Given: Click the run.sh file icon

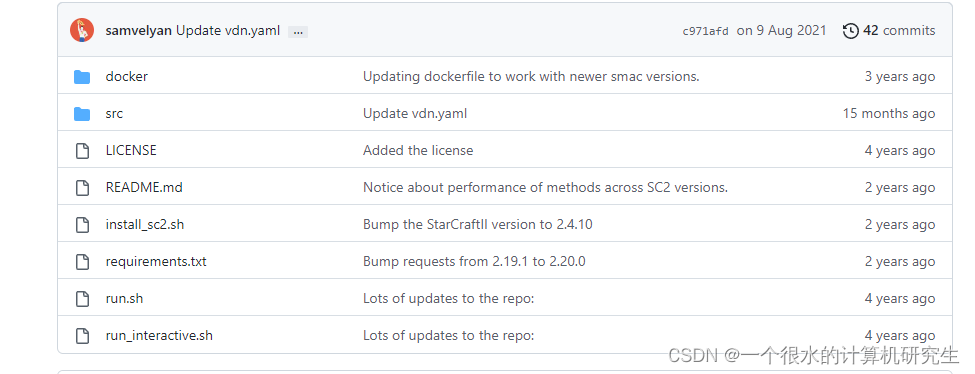Looking at the screenshot, I should click(x=82, y=299).
